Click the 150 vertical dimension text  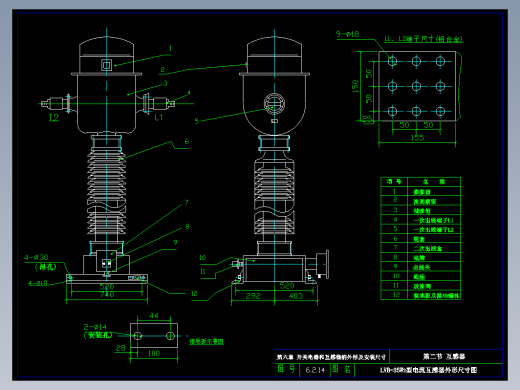pos(355,86)
